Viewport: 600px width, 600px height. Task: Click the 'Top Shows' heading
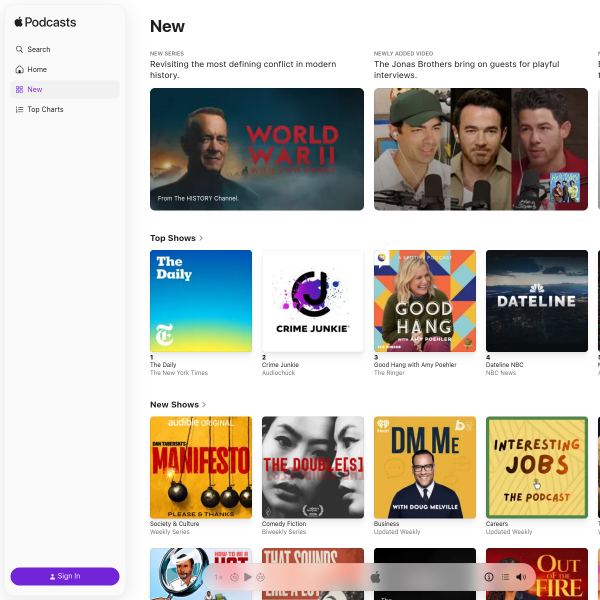pyautogui.click(x=173, y=238)
